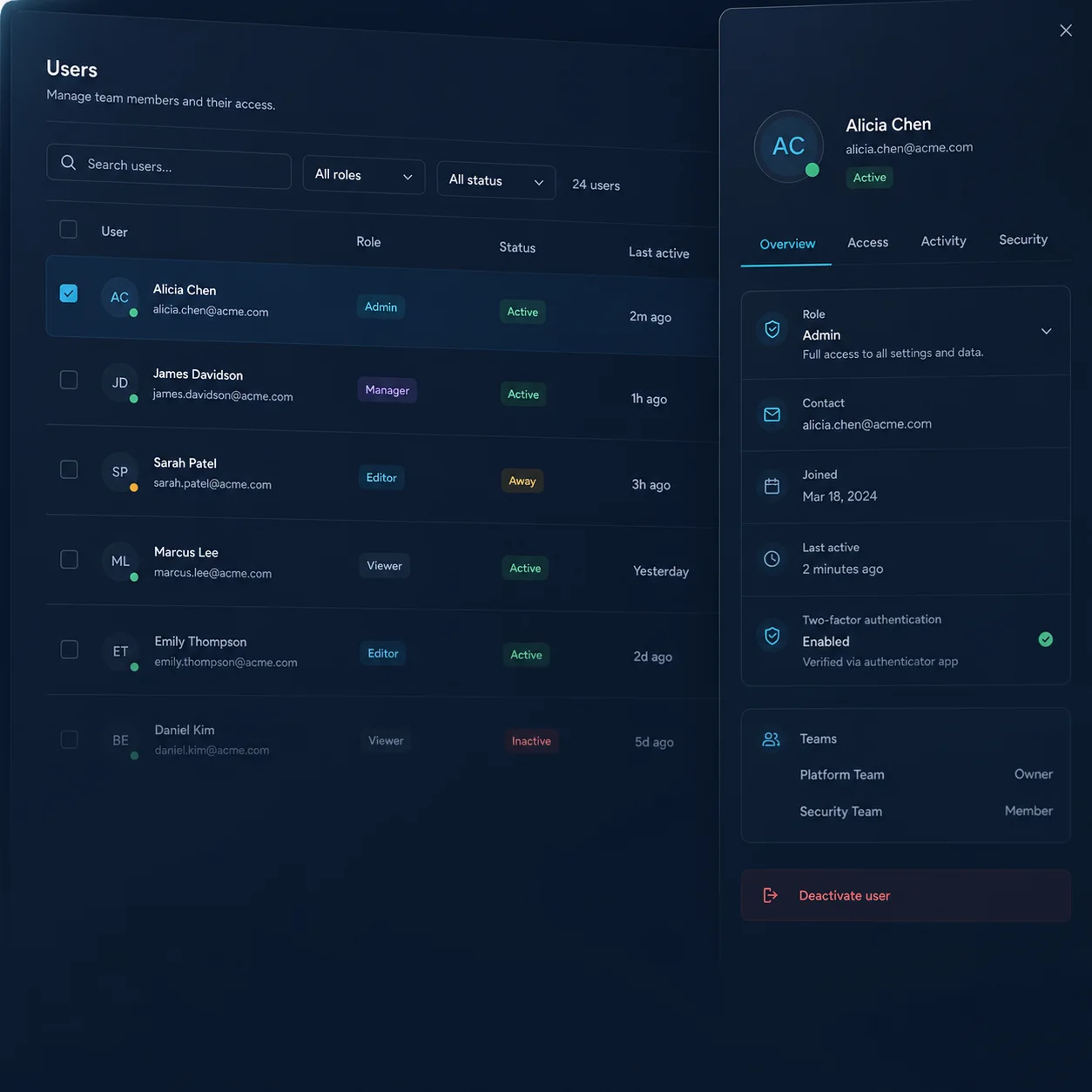Open the All roles filter dropdown
1092x1092 pixels.
coord(364,175)
